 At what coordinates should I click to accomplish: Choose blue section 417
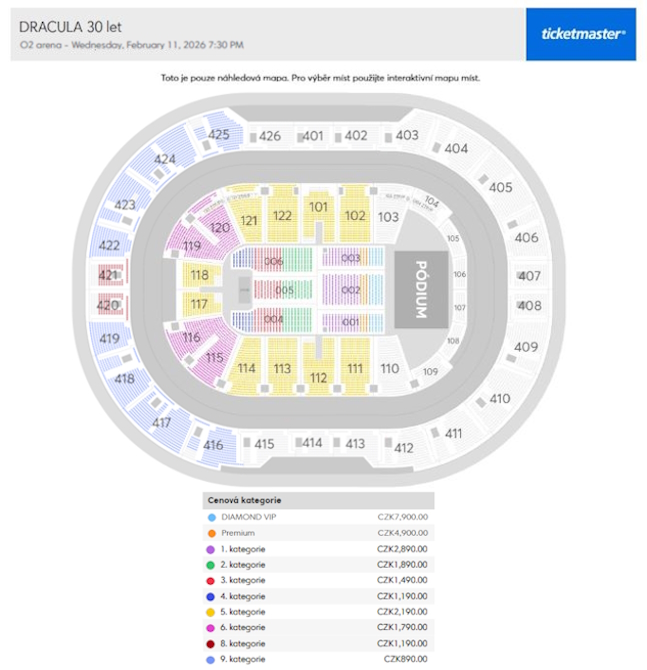coord(161,423)
